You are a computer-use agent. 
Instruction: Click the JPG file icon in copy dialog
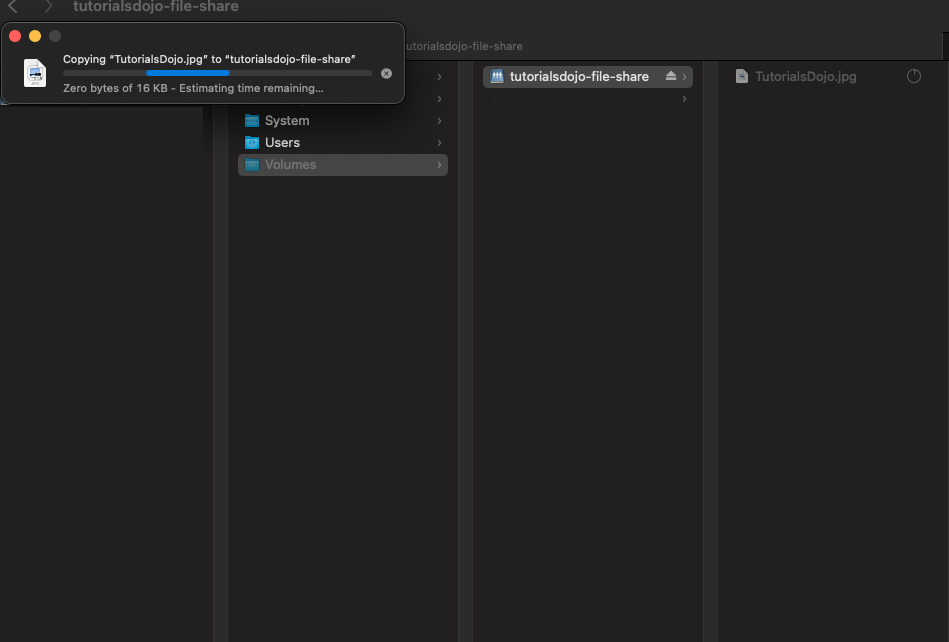(x=35, y=73)
